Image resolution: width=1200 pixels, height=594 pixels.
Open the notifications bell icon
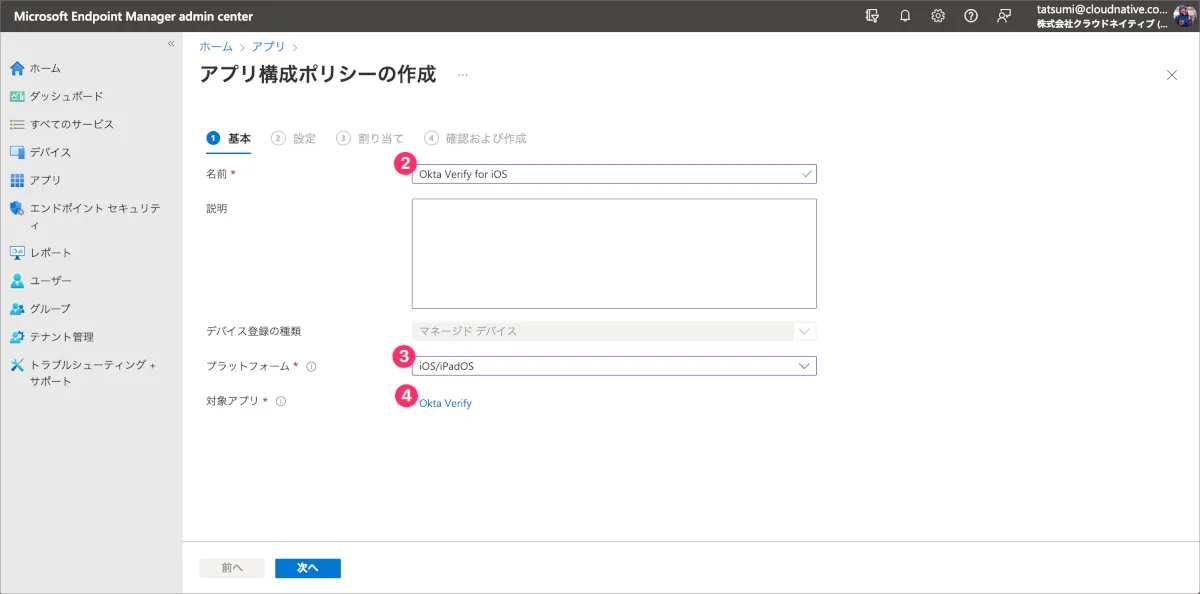pyautogui.click(x=905, y=16)
